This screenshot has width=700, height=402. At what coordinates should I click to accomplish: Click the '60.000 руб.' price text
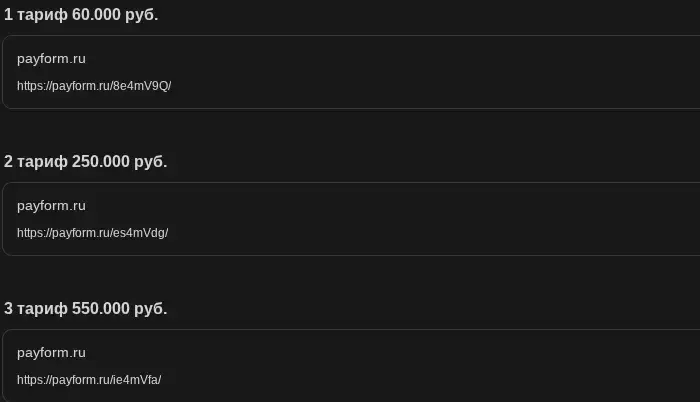(x=115, y=15)
